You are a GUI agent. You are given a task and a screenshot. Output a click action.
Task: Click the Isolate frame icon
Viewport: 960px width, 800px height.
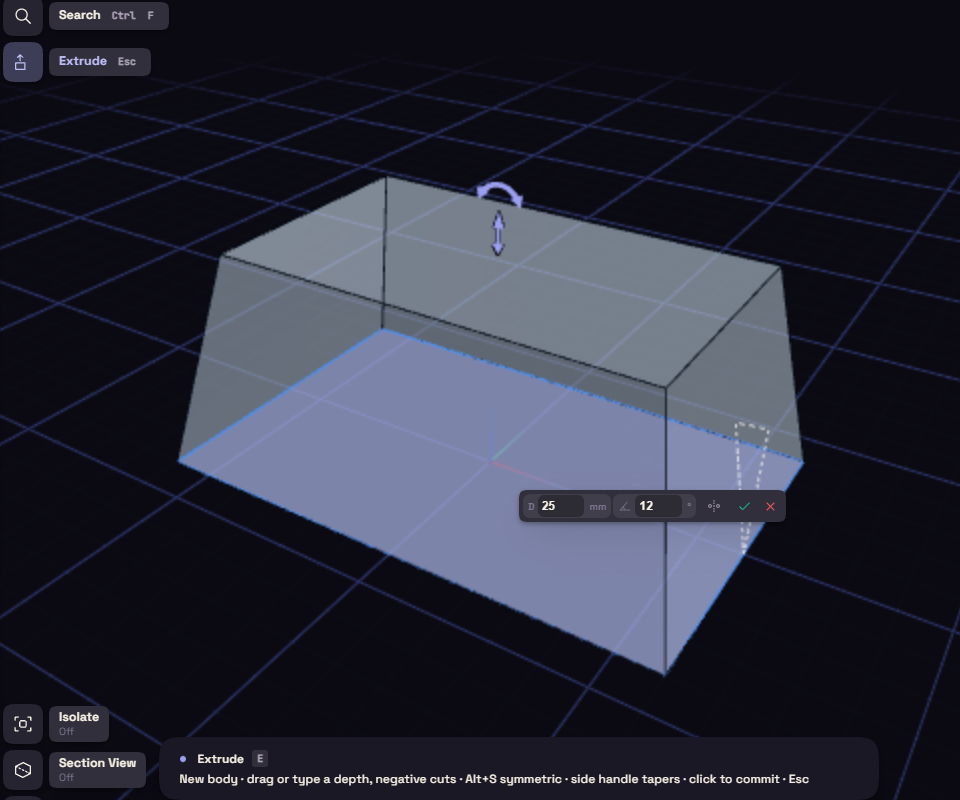click(23, 724)
